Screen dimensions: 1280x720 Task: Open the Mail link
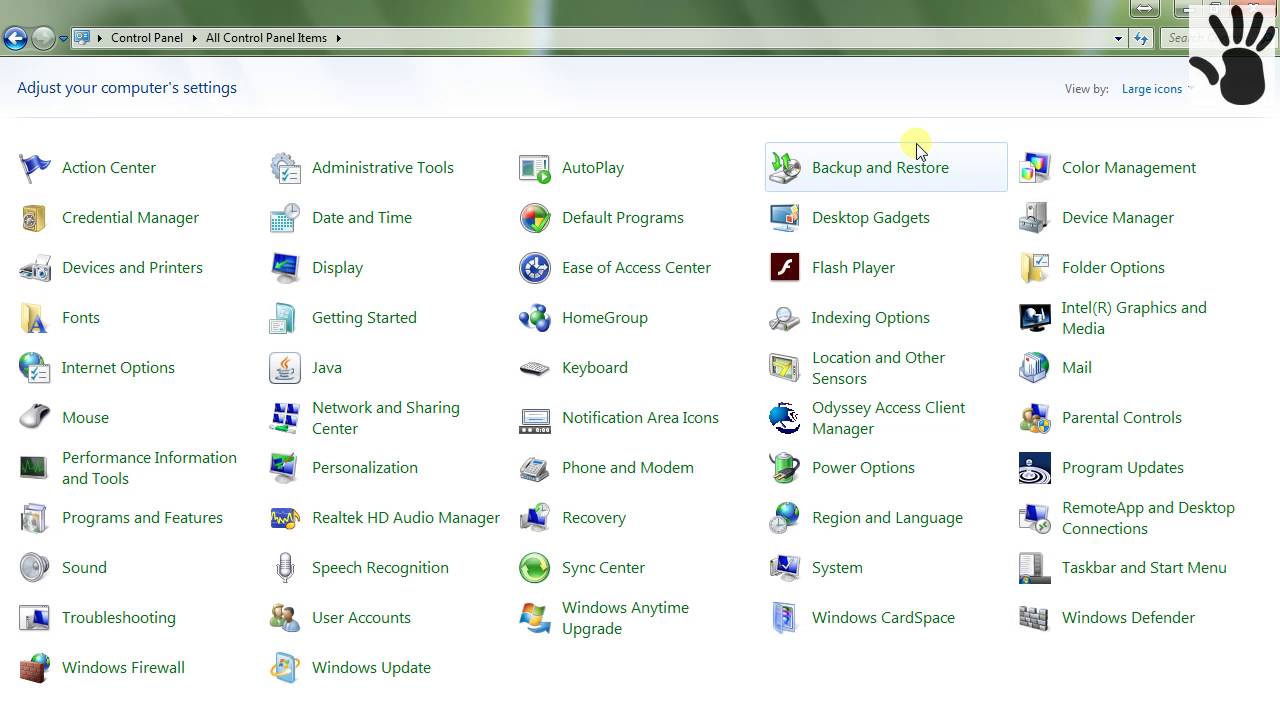coord(1077,368)
